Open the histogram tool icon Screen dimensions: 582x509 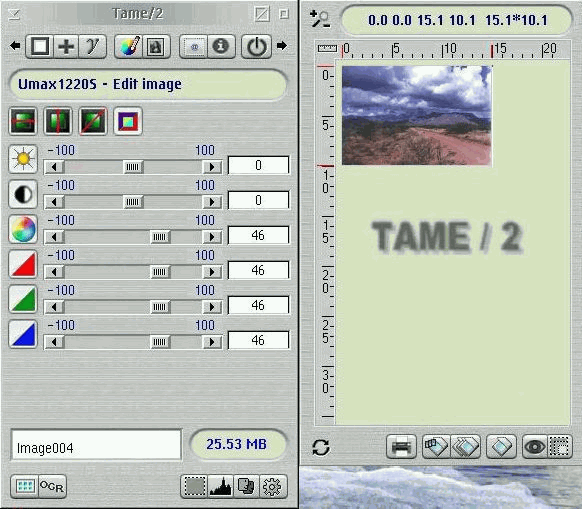click(x=221, y=486)
